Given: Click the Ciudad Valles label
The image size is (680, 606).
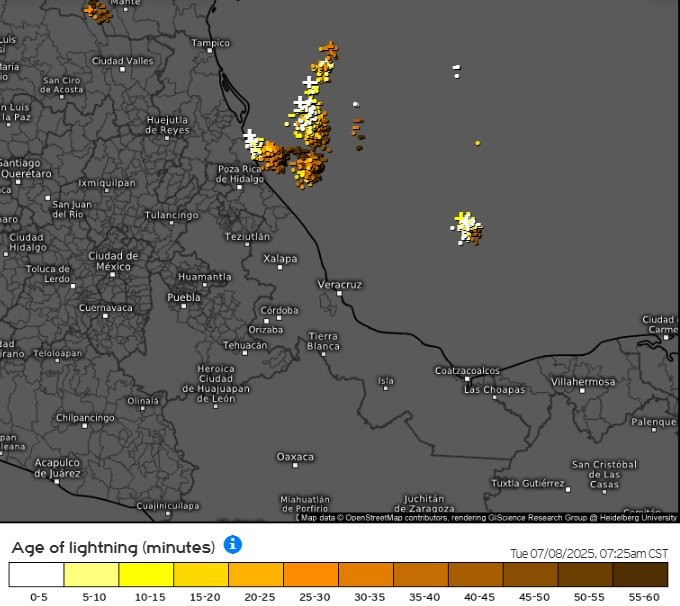Looking at the screenshot, I should point(123,61).
